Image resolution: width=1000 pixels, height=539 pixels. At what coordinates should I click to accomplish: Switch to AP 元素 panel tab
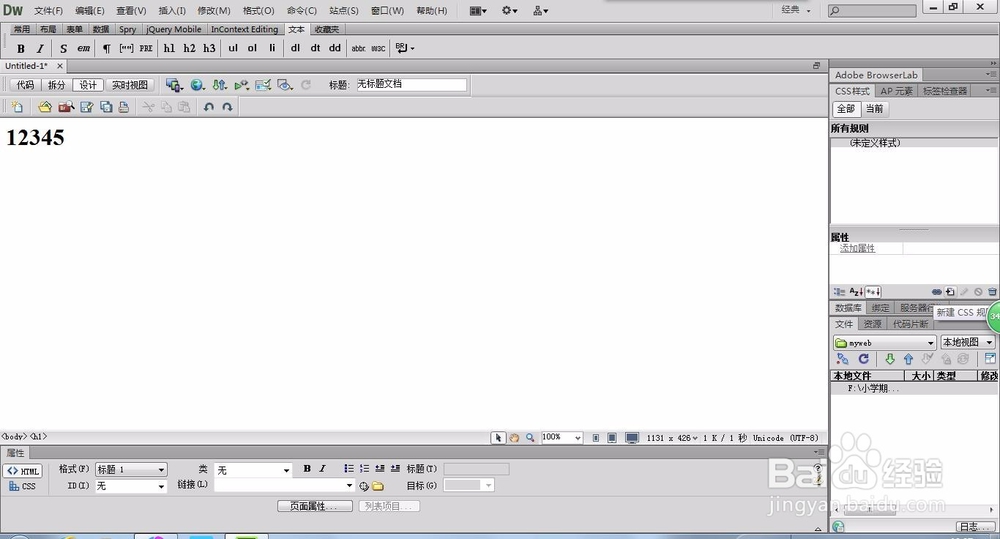(x=896, y=91)
